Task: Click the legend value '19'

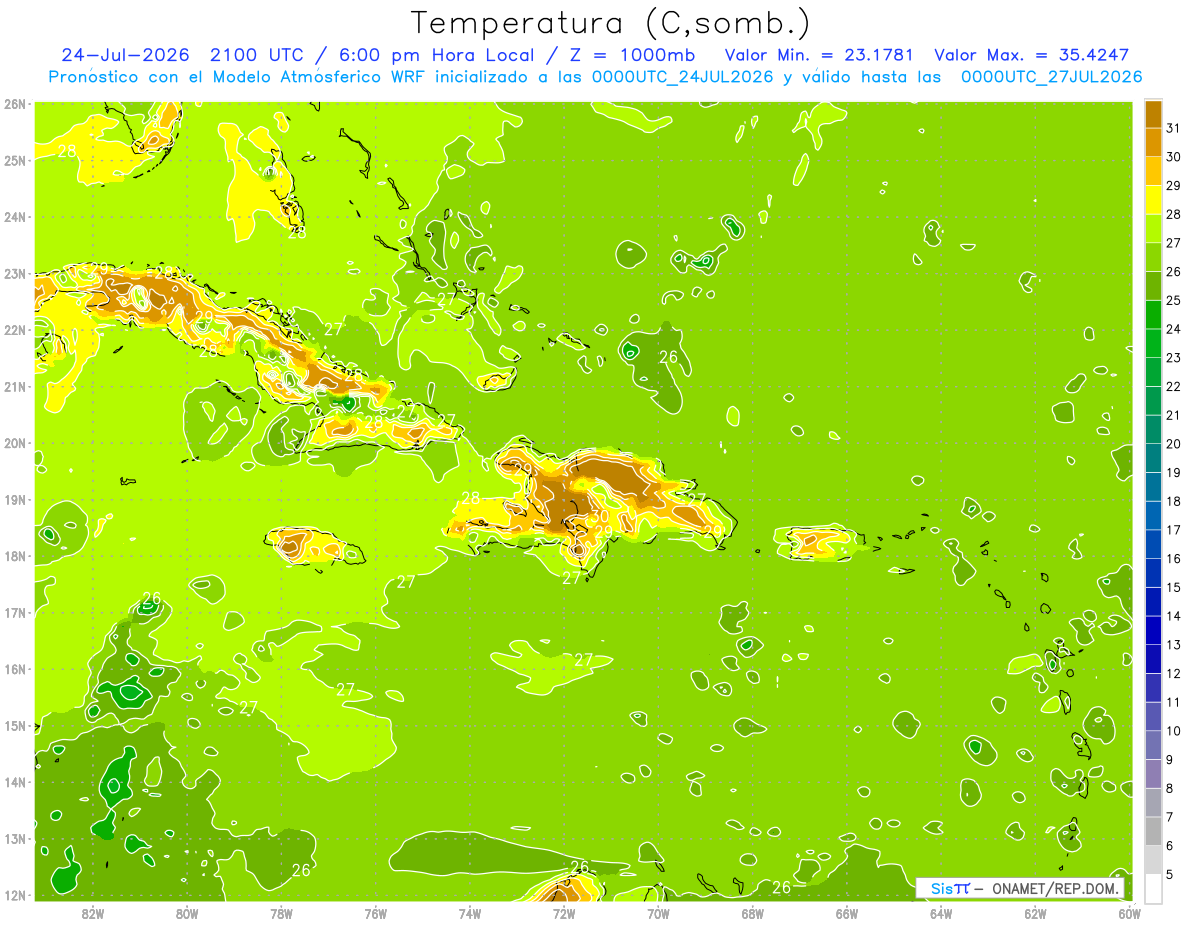Action: click(1173, 472)
